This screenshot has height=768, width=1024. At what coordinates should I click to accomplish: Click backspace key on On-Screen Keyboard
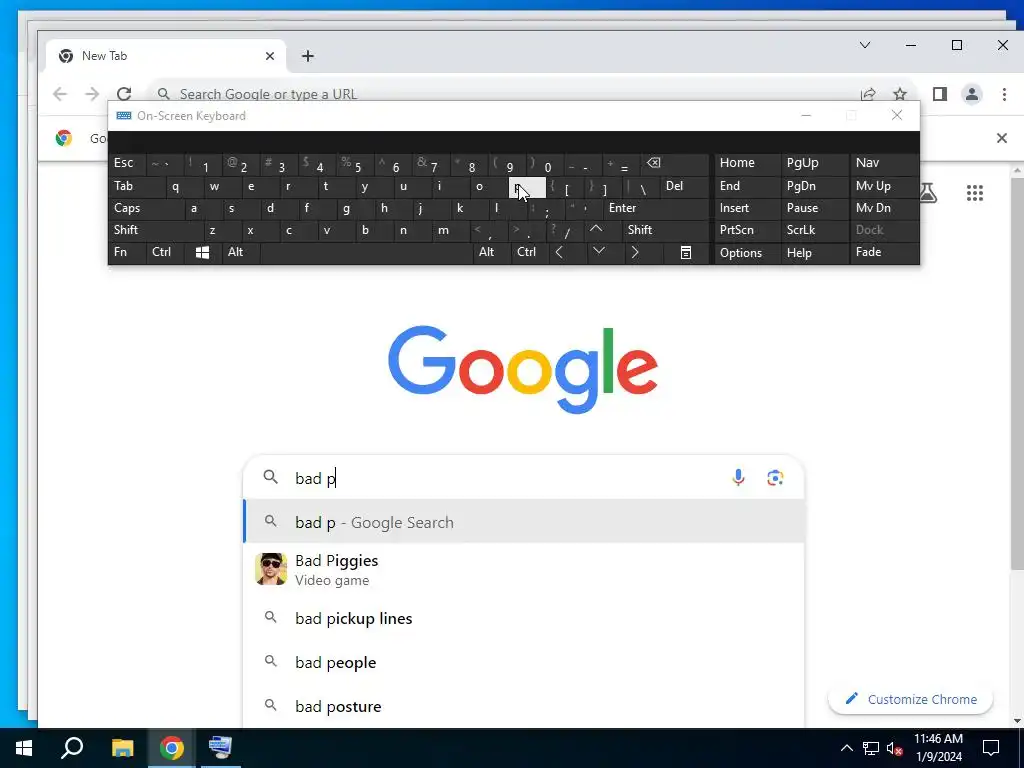[653, 163]
